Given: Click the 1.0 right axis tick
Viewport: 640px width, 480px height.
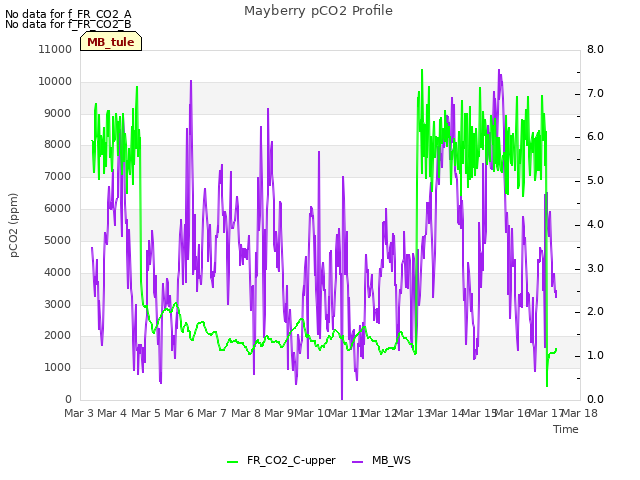Looking at the screenshot, I should 595,356.
